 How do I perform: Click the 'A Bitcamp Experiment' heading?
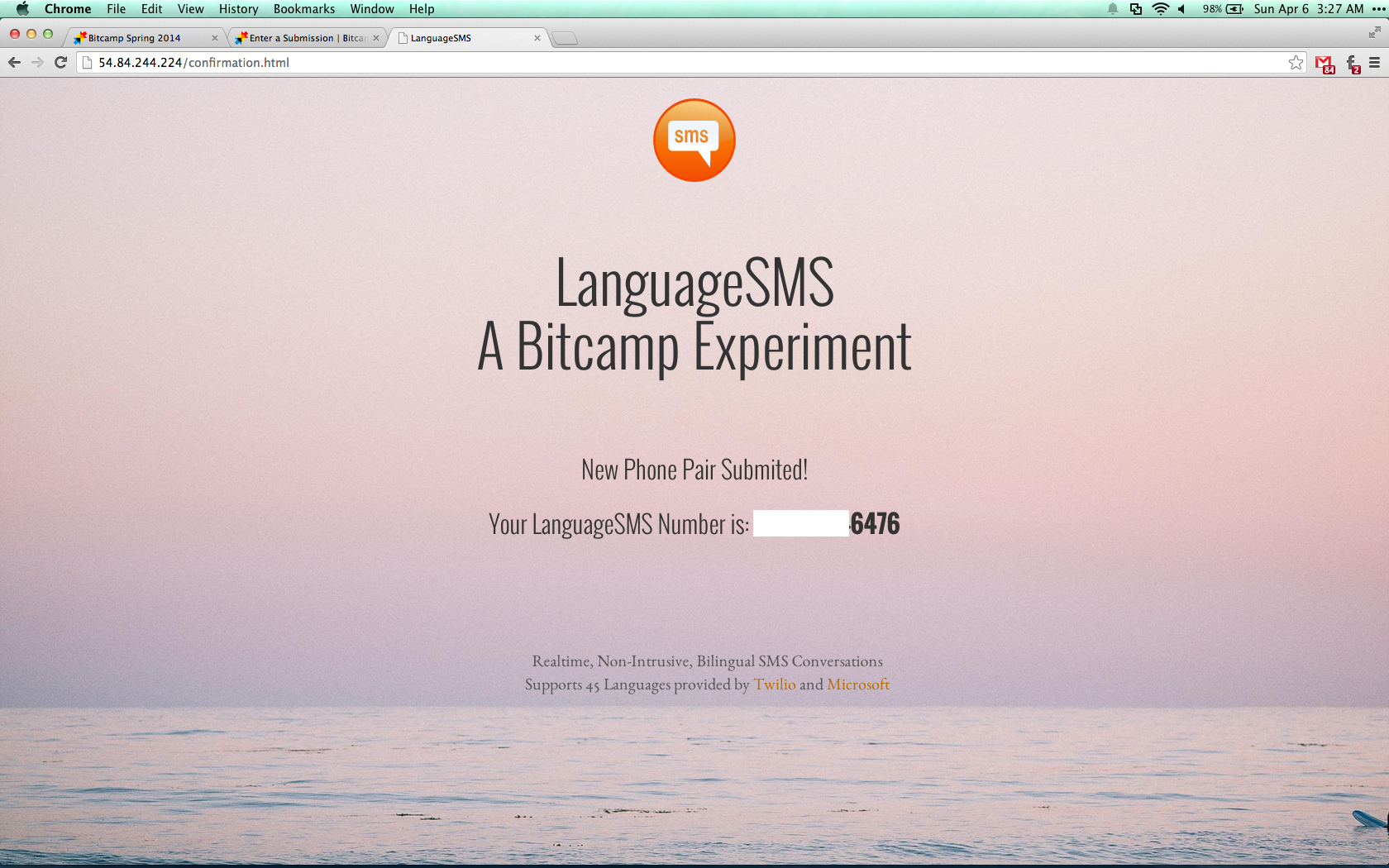[x=694, y=348]
